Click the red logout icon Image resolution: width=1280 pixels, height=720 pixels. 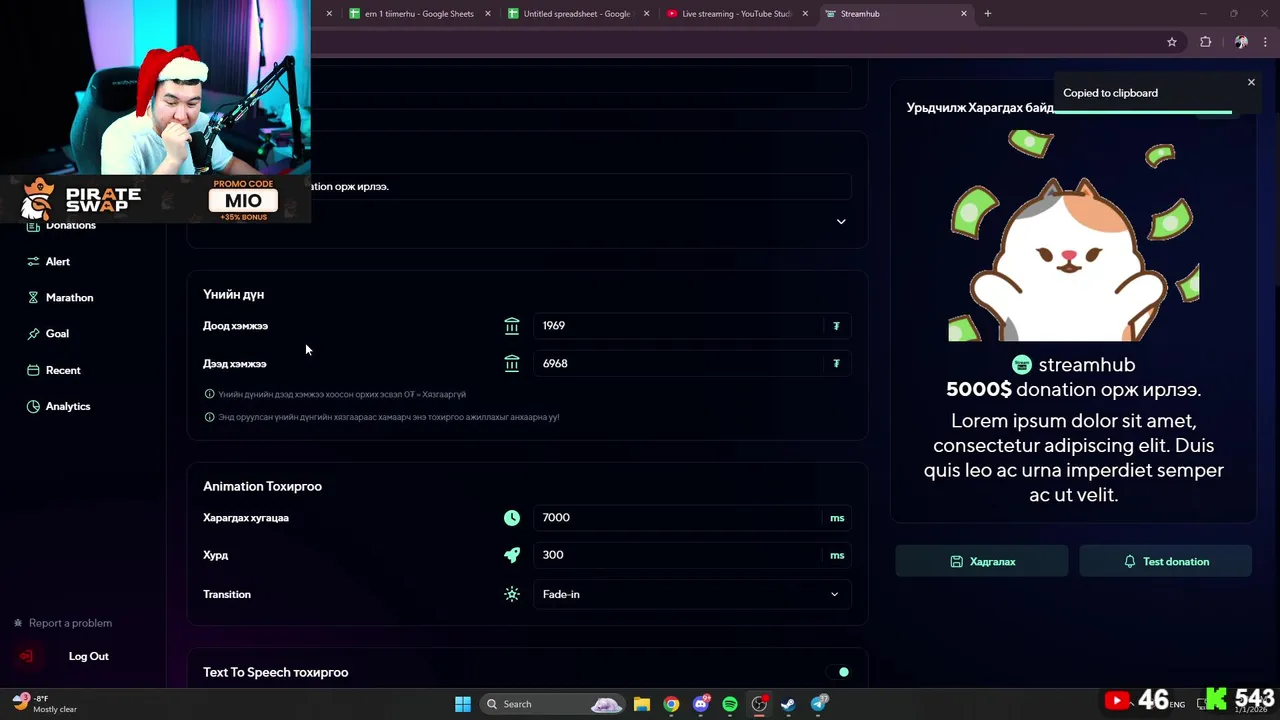tap(26, 656)
